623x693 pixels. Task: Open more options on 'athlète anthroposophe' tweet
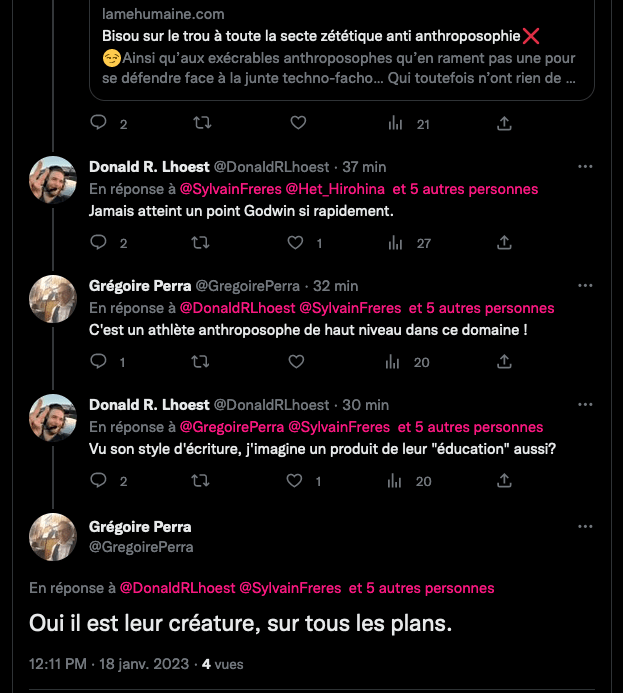click(586, 286)
